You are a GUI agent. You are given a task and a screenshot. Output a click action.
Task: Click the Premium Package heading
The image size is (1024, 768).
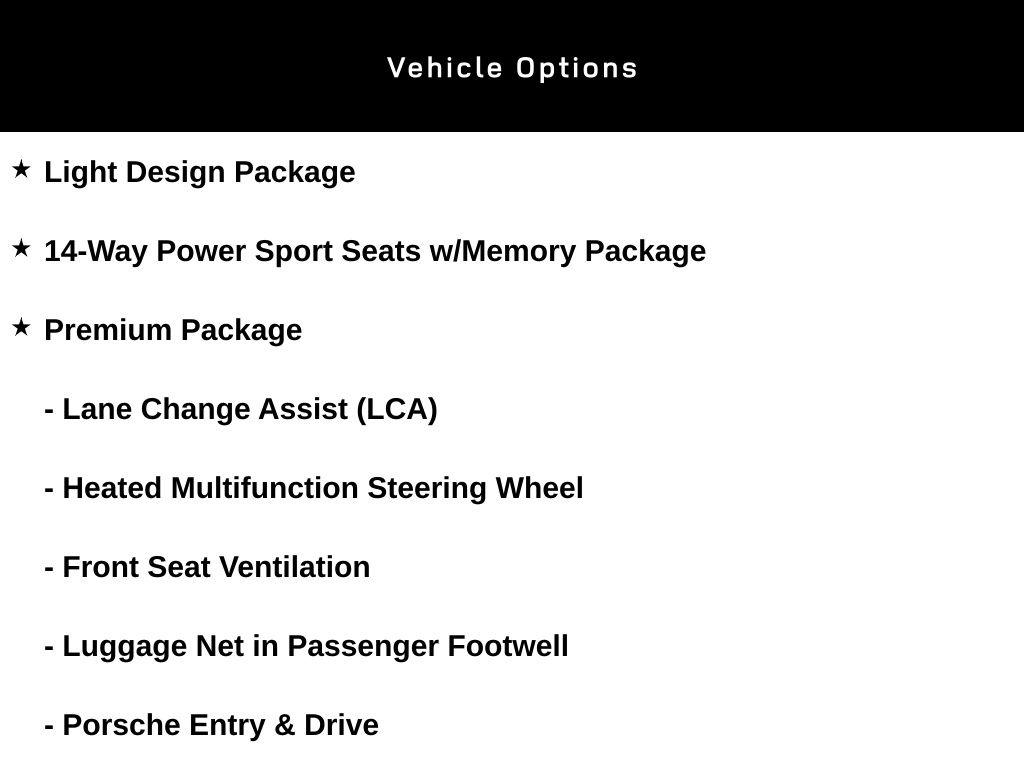[173, 330]
